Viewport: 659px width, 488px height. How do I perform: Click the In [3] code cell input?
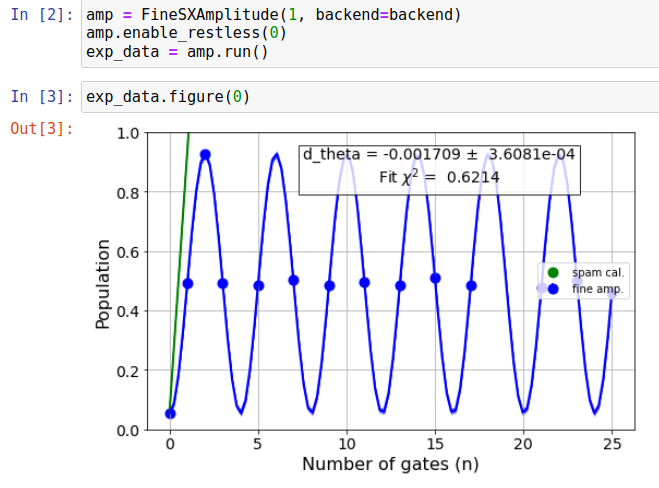pyautogui.click(x=370, y=97)
